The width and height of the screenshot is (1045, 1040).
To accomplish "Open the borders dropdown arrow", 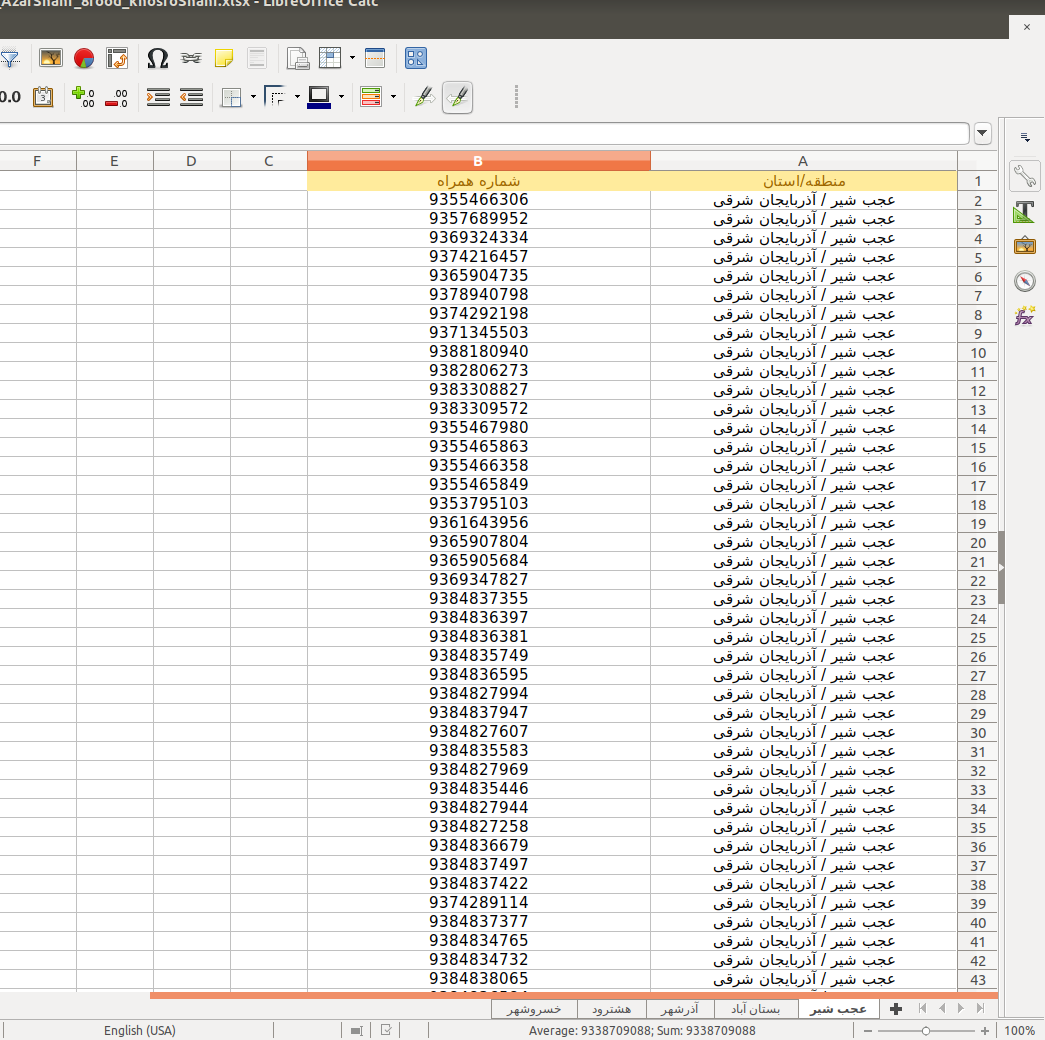I will click(253, 97).
